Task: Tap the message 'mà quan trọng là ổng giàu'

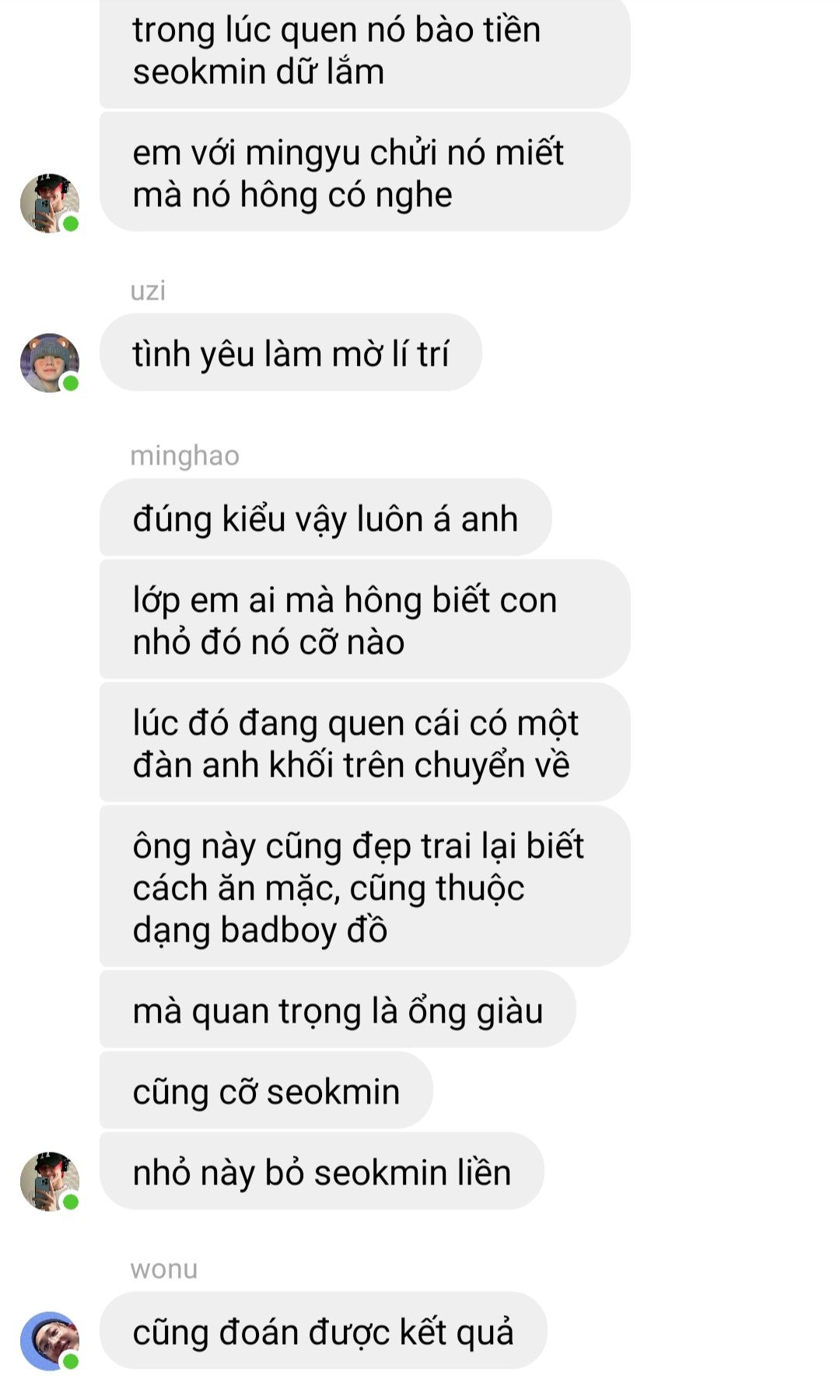Action: pos(338,1009)
